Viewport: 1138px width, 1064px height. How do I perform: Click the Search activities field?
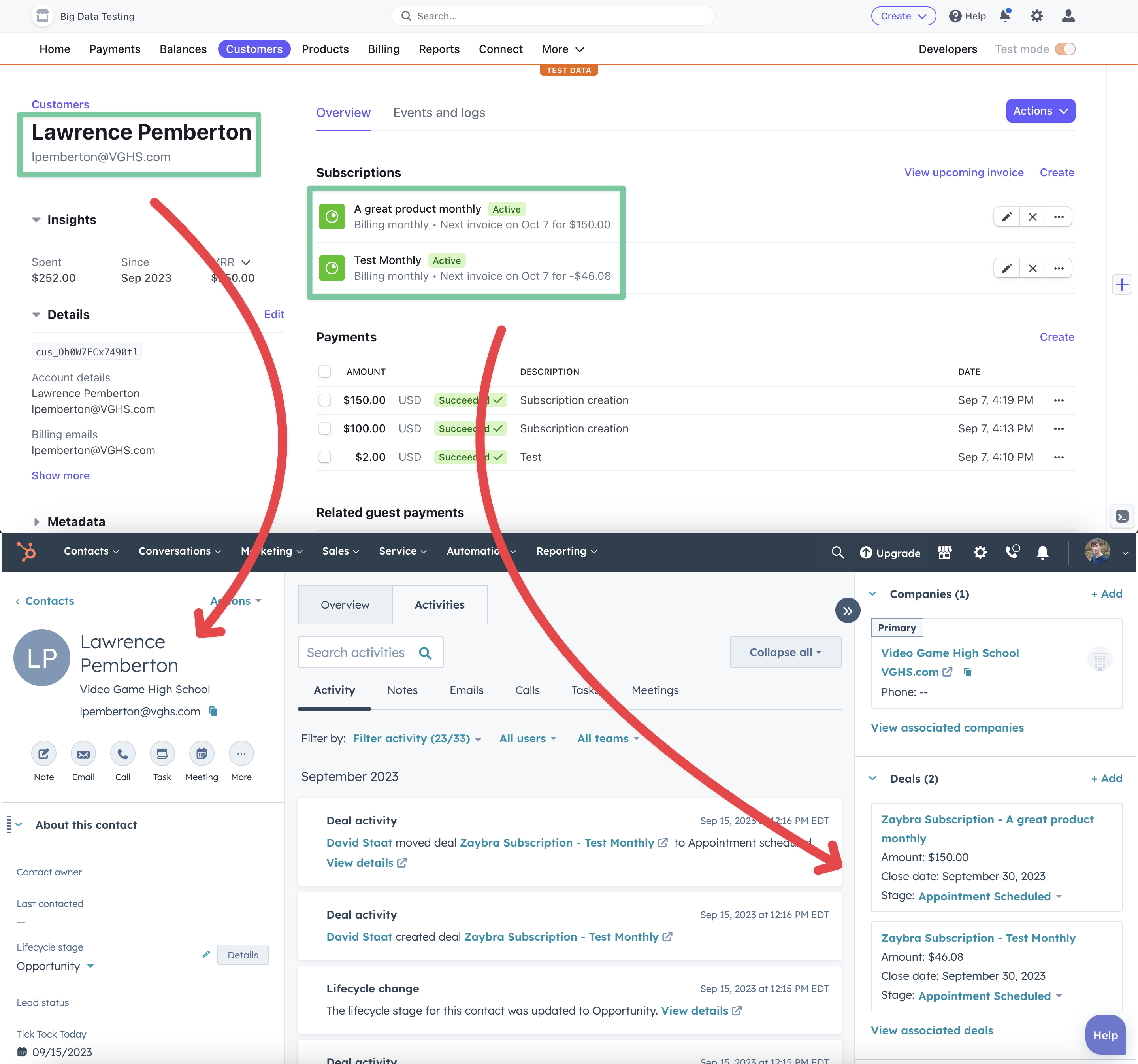[x=370, y=652]
